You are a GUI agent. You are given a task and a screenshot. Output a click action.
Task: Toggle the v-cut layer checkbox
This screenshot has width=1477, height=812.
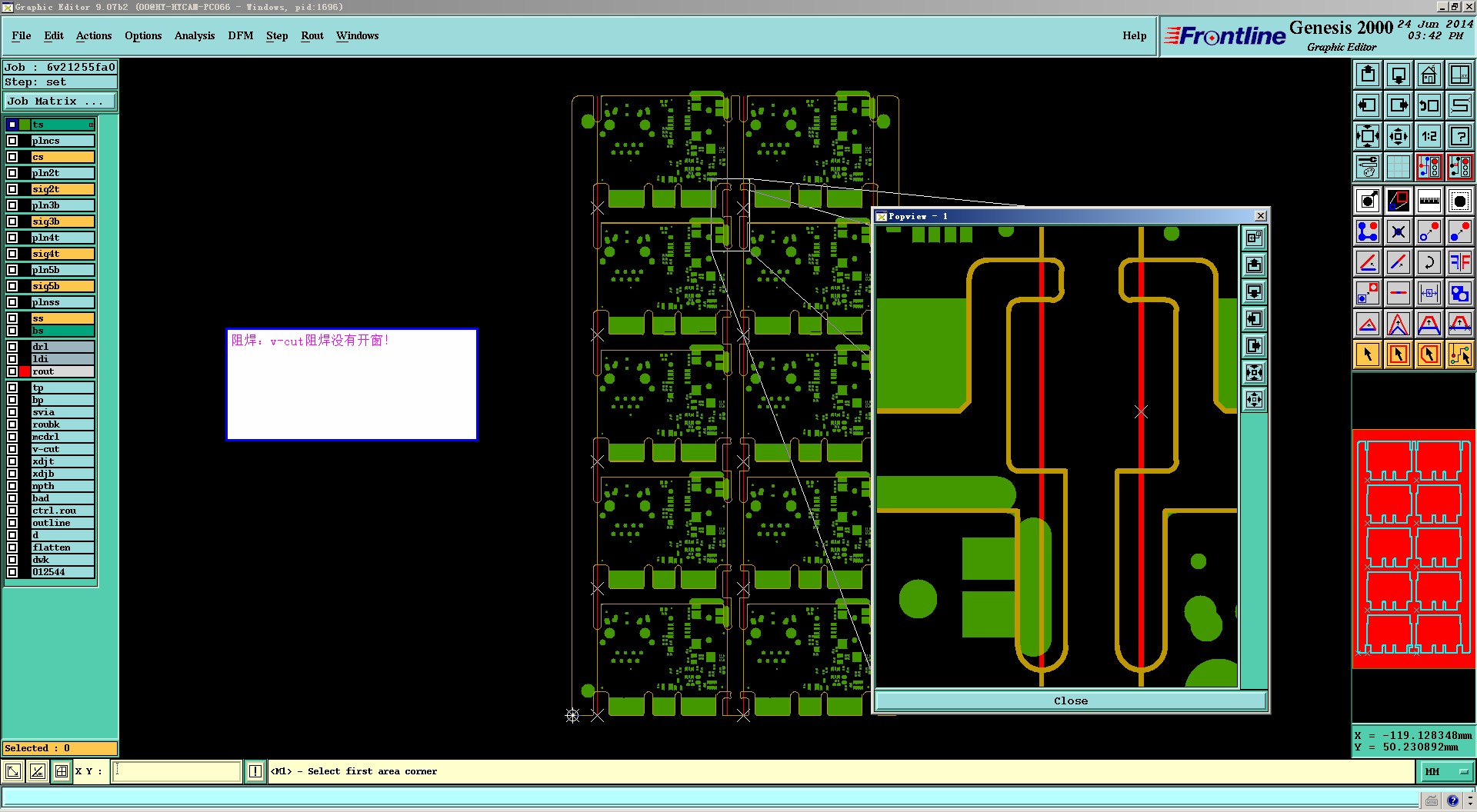[x=12, y=449]
